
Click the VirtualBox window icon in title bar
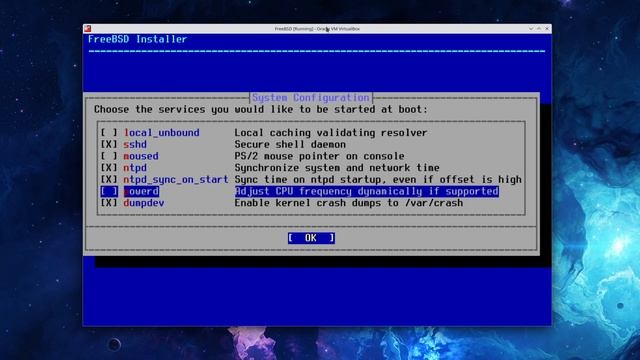87,29
